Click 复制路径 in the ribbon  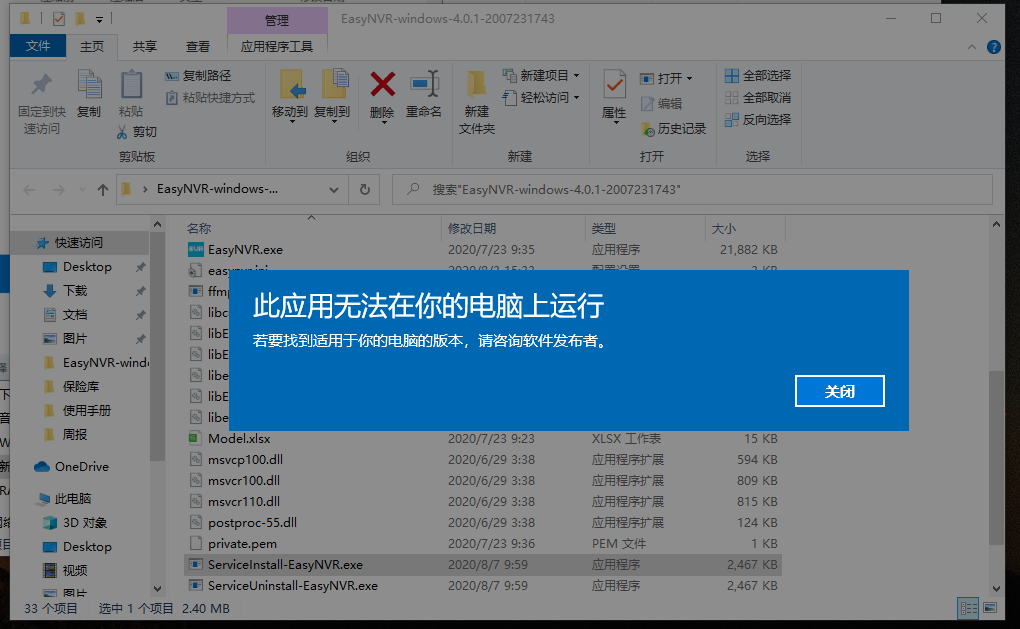pyautogui.click(x=198, y=75)
